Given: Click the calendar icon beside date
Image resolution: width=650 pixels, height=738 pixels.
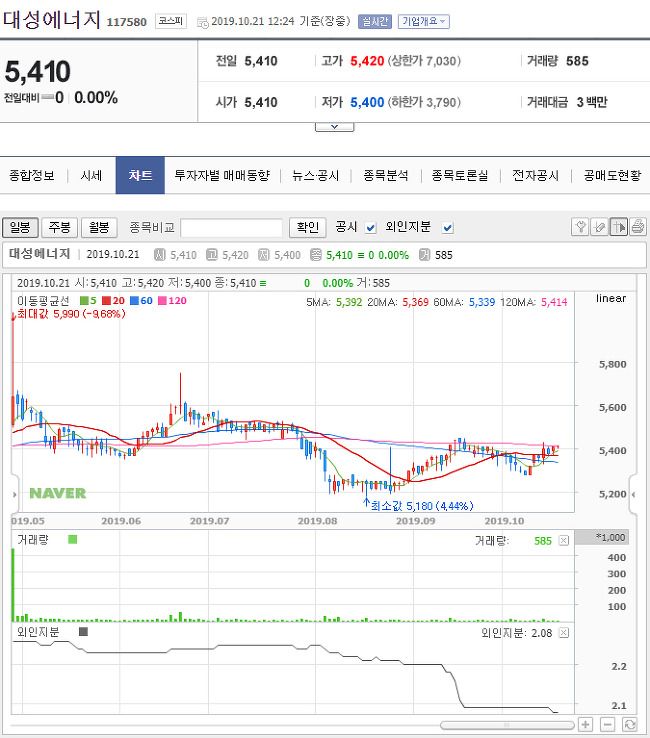Looking at the screenshot, I should pos(202,22).
